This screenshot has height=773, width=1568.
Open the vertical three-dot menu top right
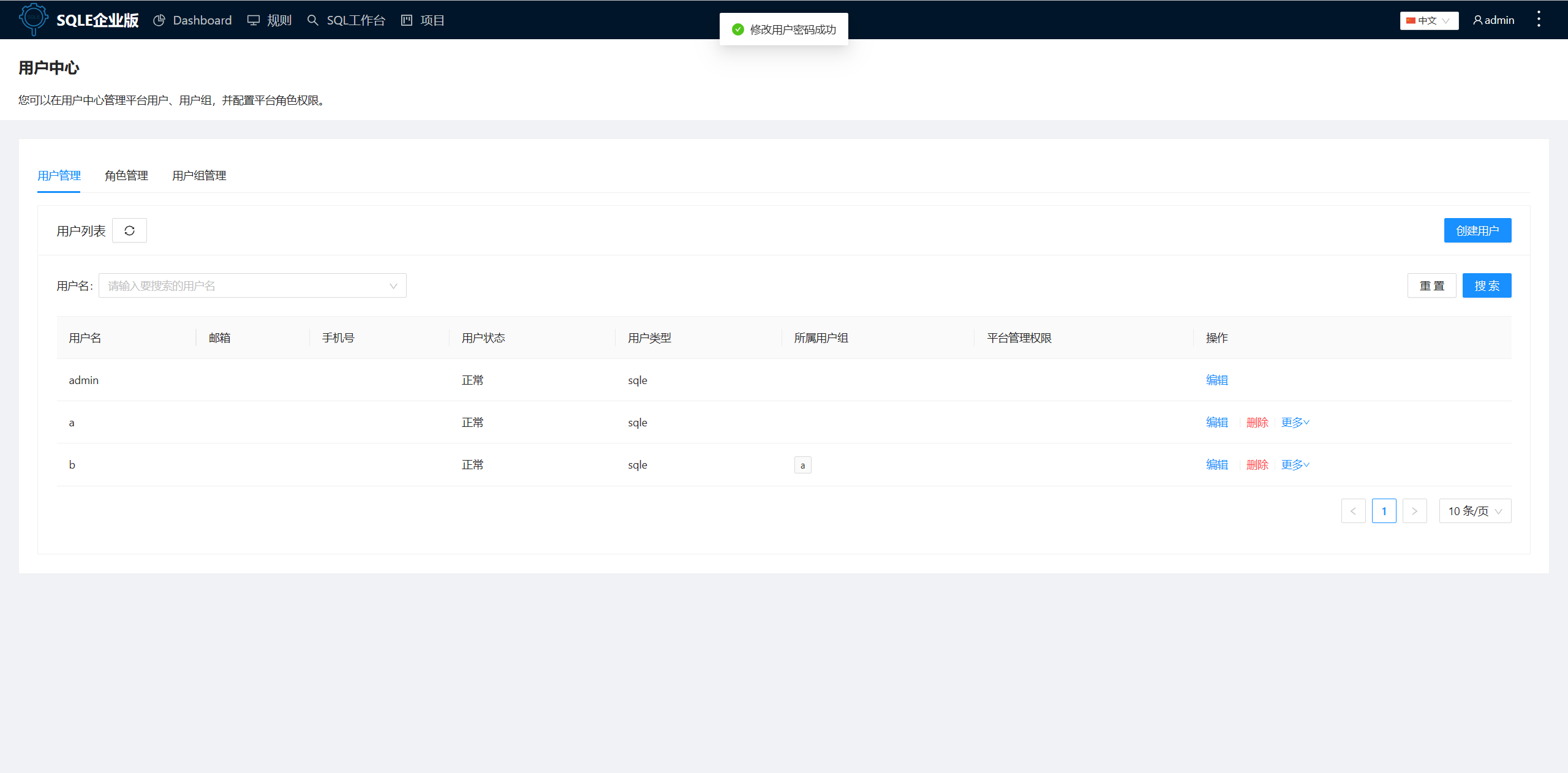[1539, 19]
